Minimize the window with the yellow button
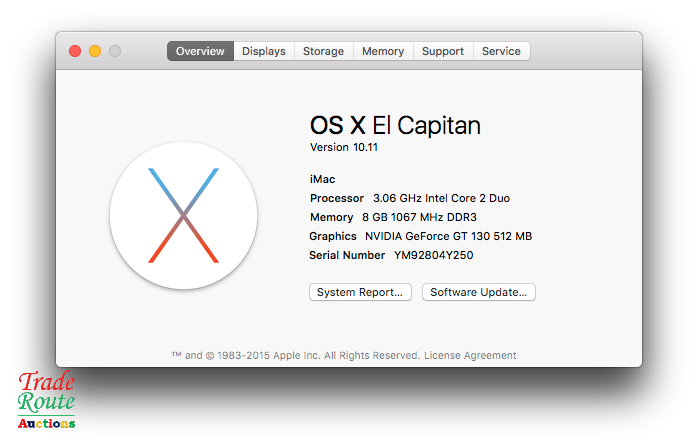The width and height of the screenshot is (698, 447). [95, 51]
